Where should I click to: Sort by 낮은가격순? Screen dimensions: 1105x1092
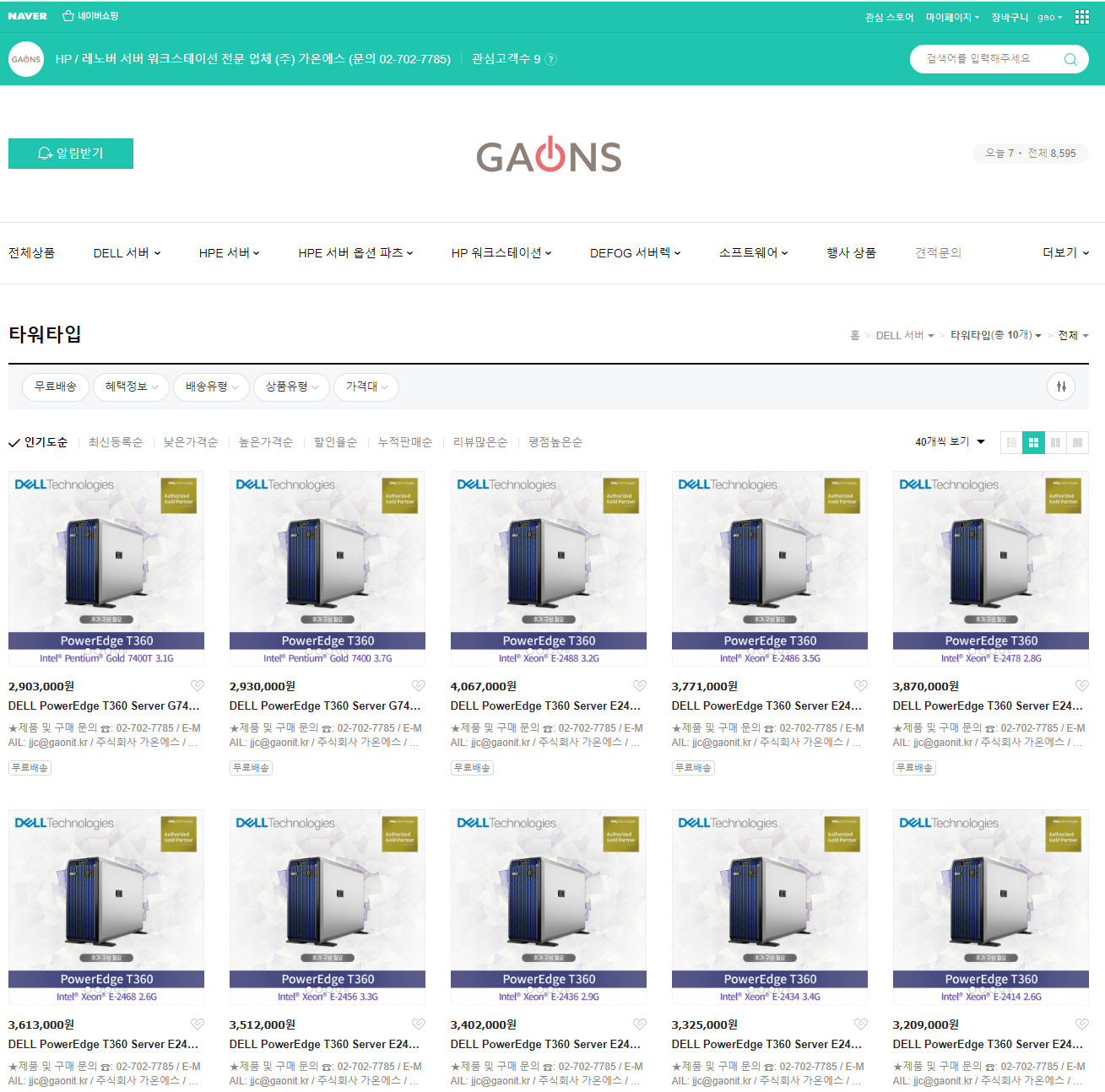(x=191, y=442)
